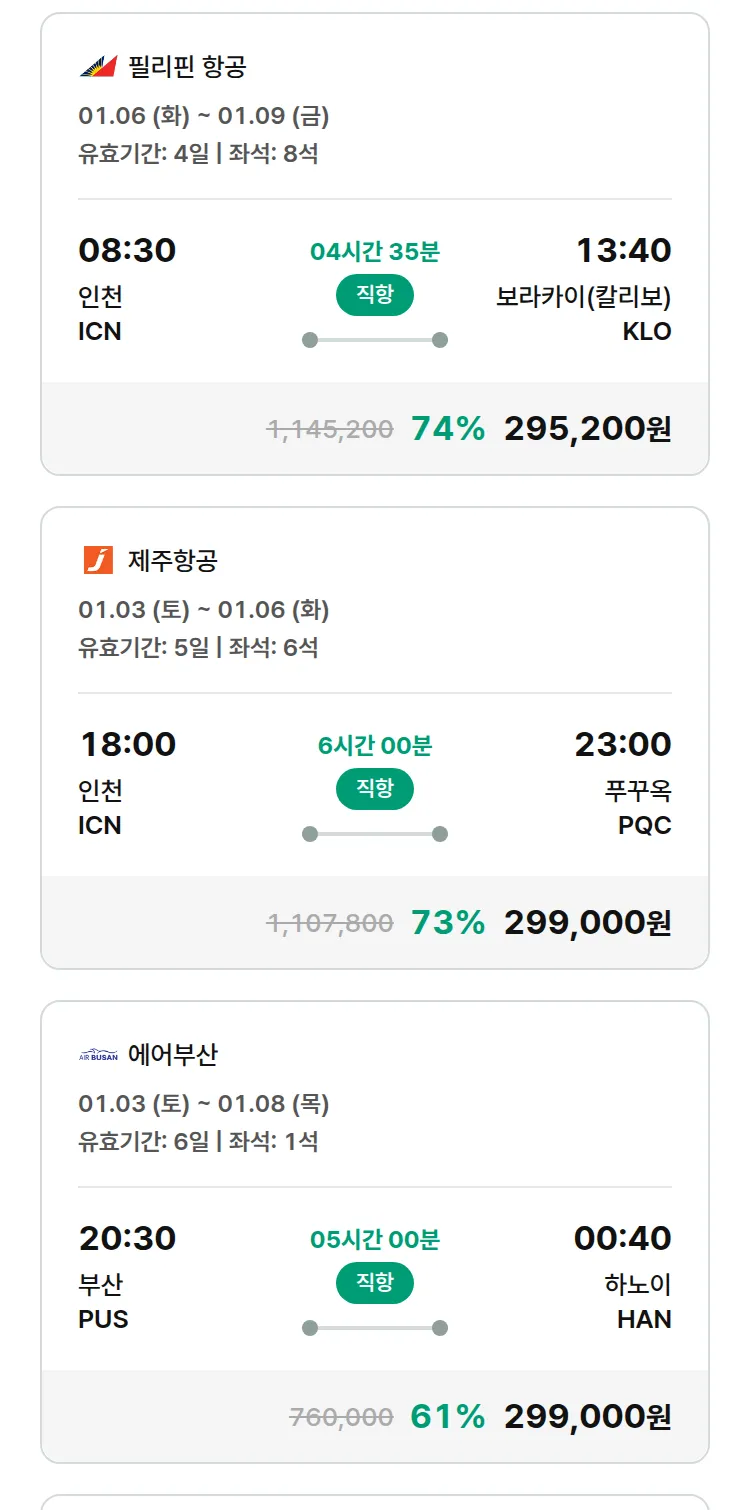Select the 299,000원 Hanoi fare
The width and height of the screenshot is (750, 1510).
[x=587, y=1417]
